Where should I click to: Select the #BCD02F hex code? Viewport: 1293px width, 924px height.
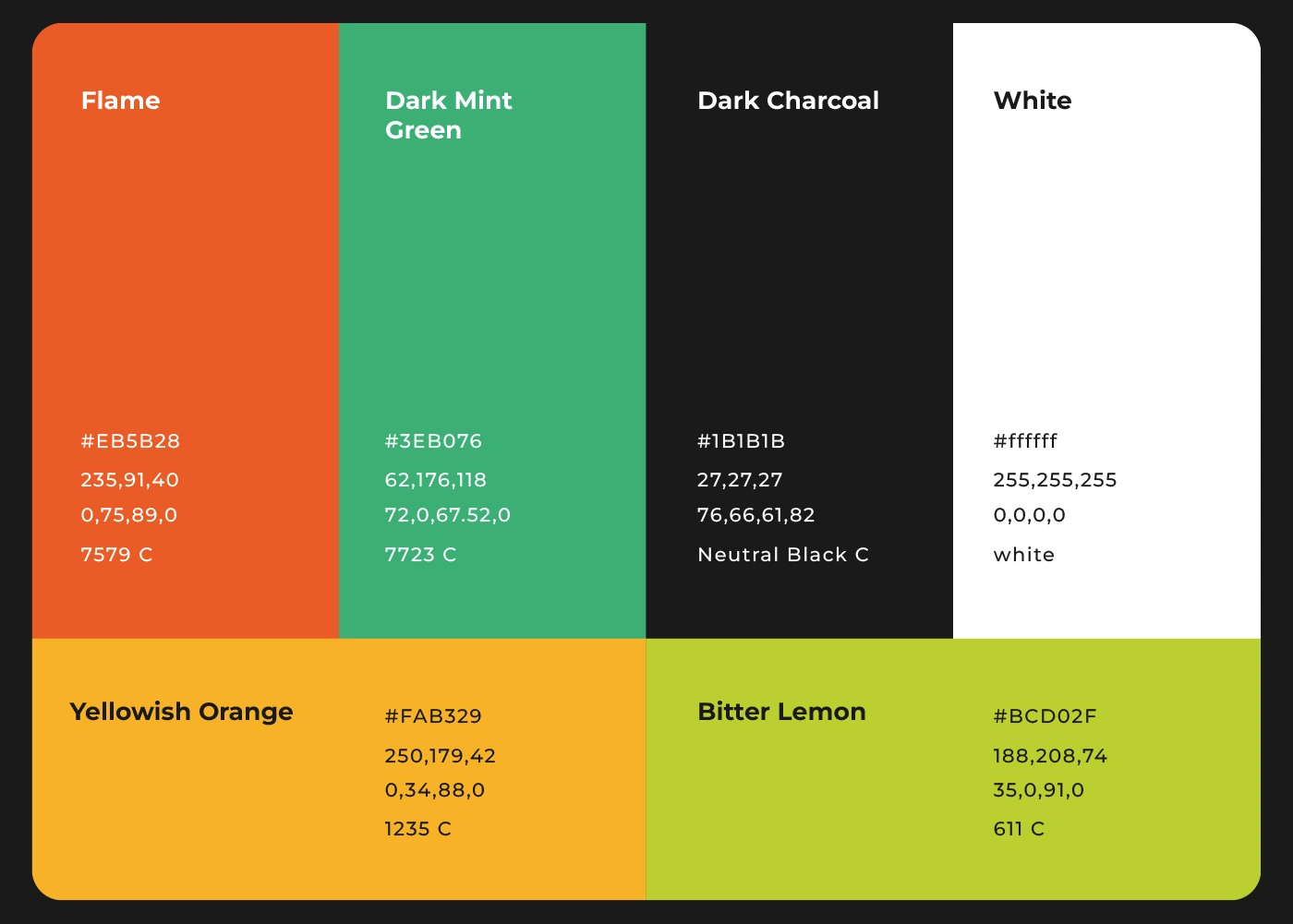(1045, 716)
